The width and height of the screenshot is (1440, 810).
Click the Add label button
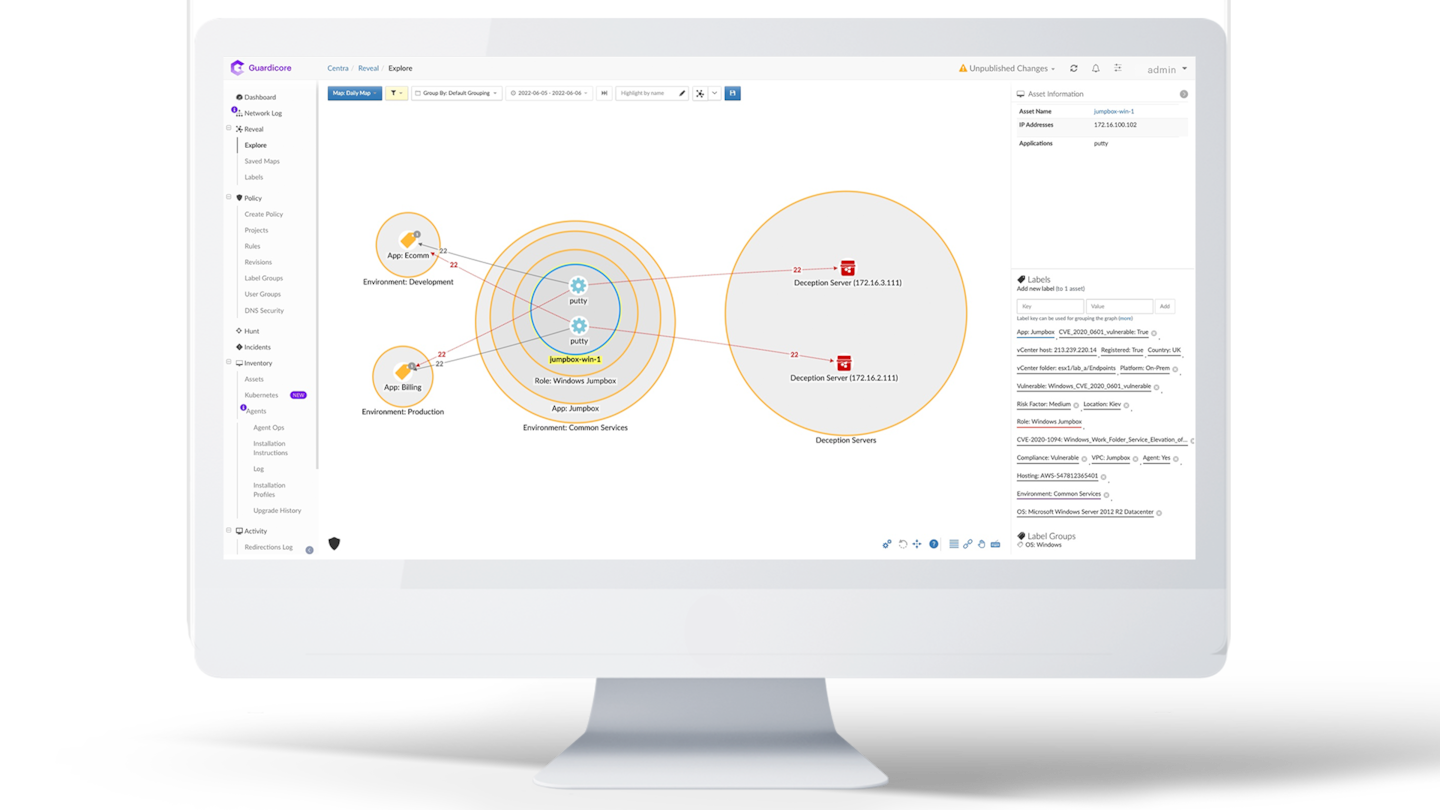(x=1164, y=306)
